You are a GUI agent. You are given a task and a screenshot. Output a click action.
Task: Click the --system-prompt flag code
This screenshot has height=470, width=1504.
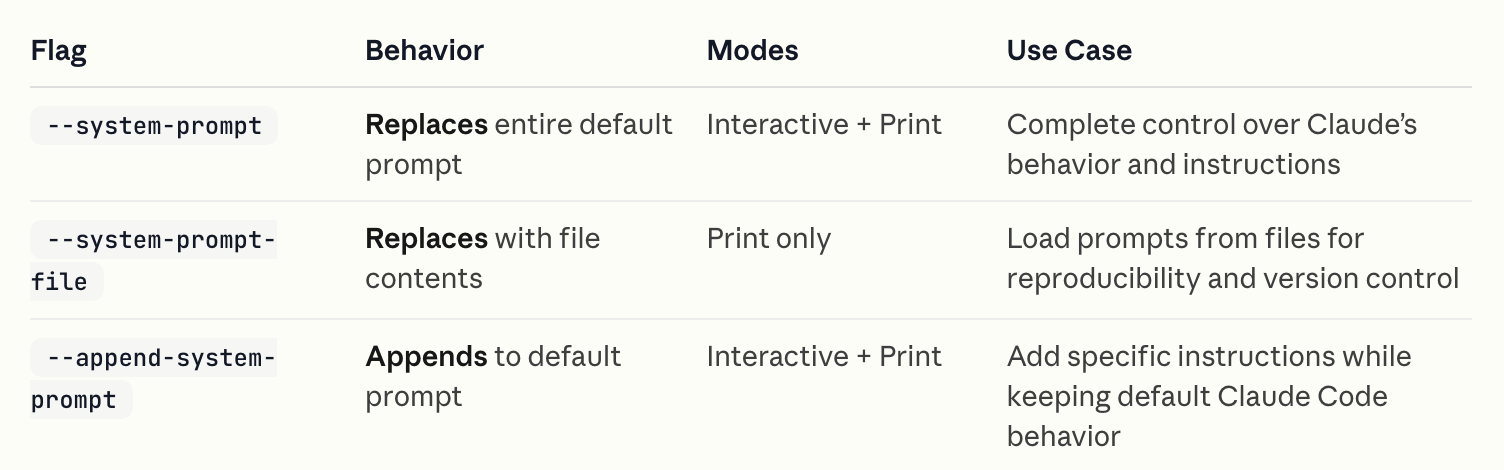pos(154,126)
